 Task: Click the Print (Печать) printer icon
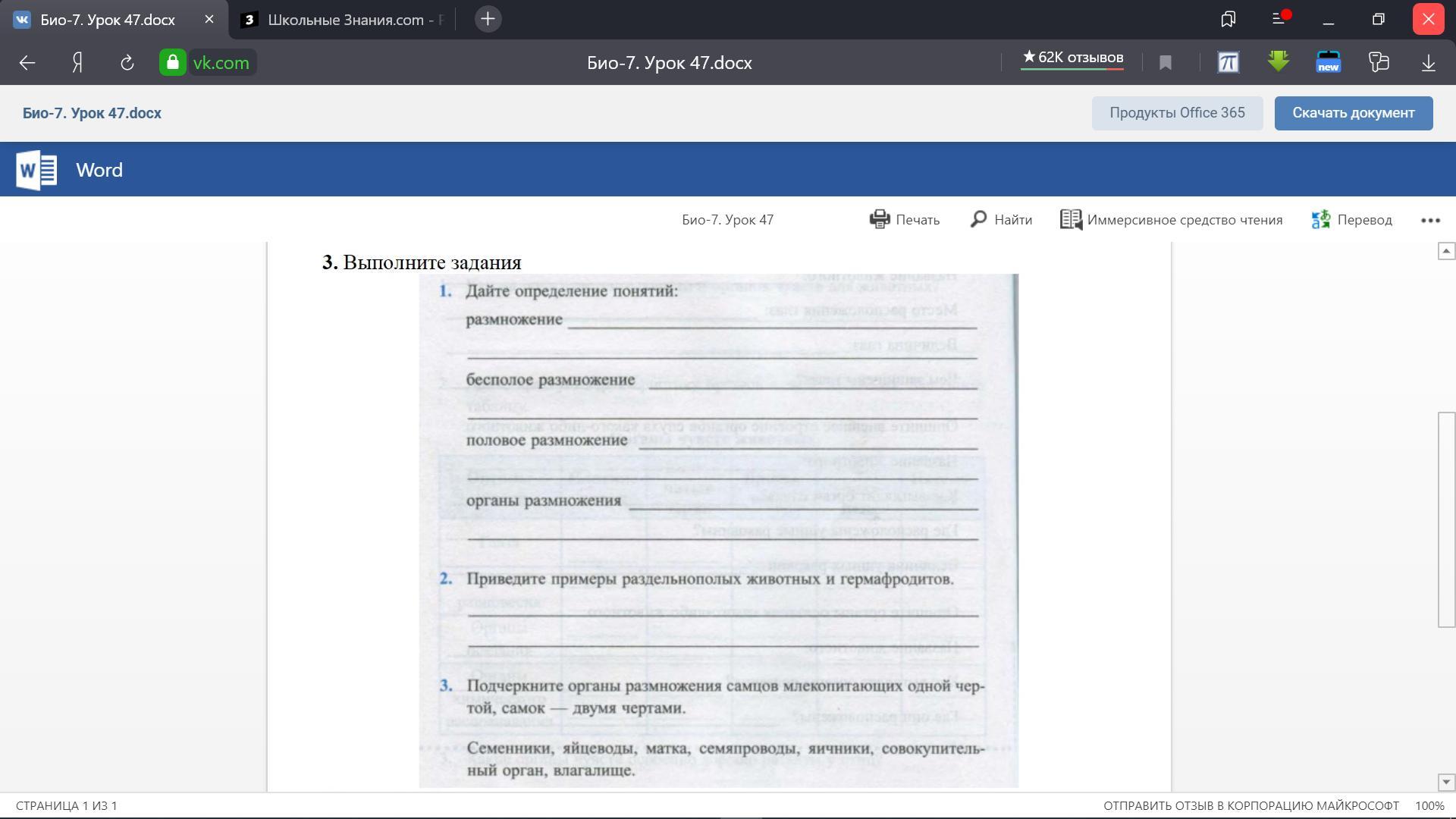pyautogui.click(x=880, y=220)
